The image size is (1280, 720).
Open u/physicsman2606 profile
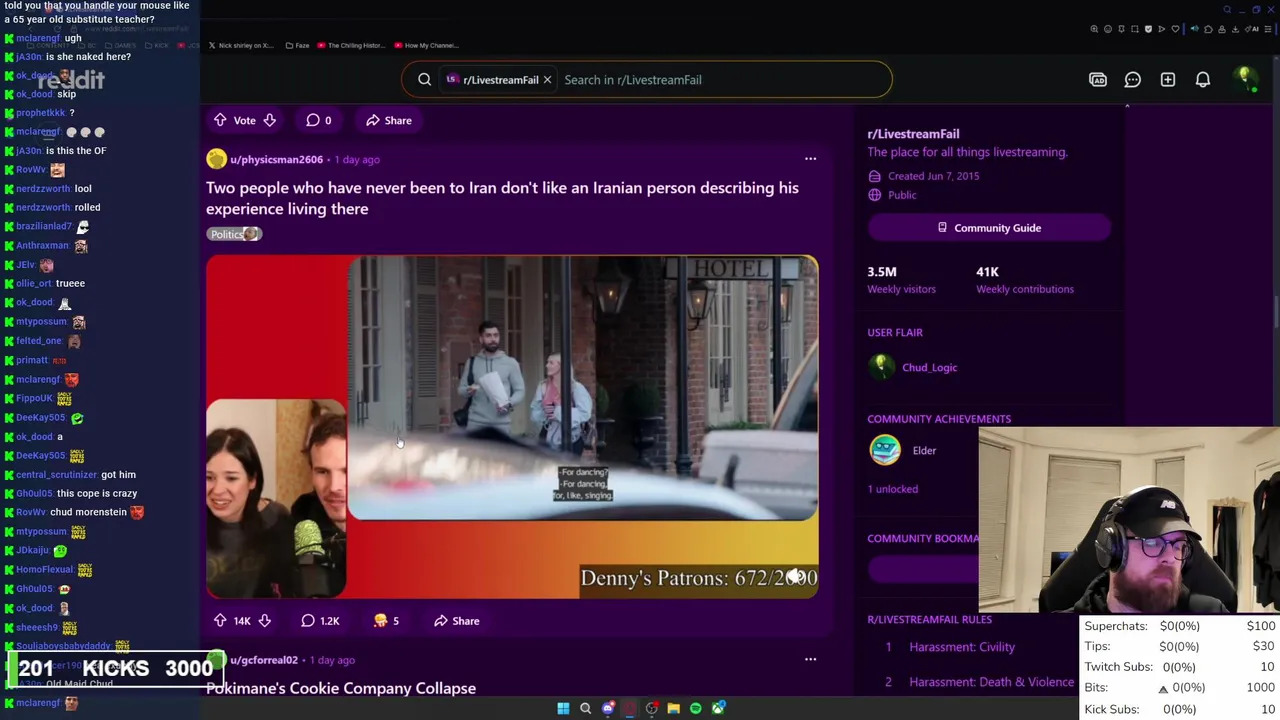(276, 159)
